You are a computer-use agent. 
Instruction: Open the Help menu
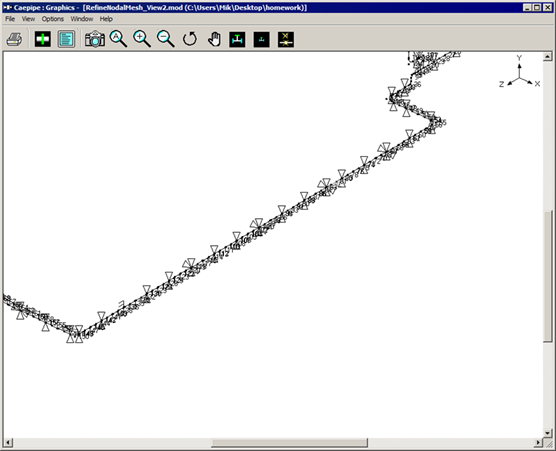106,19
